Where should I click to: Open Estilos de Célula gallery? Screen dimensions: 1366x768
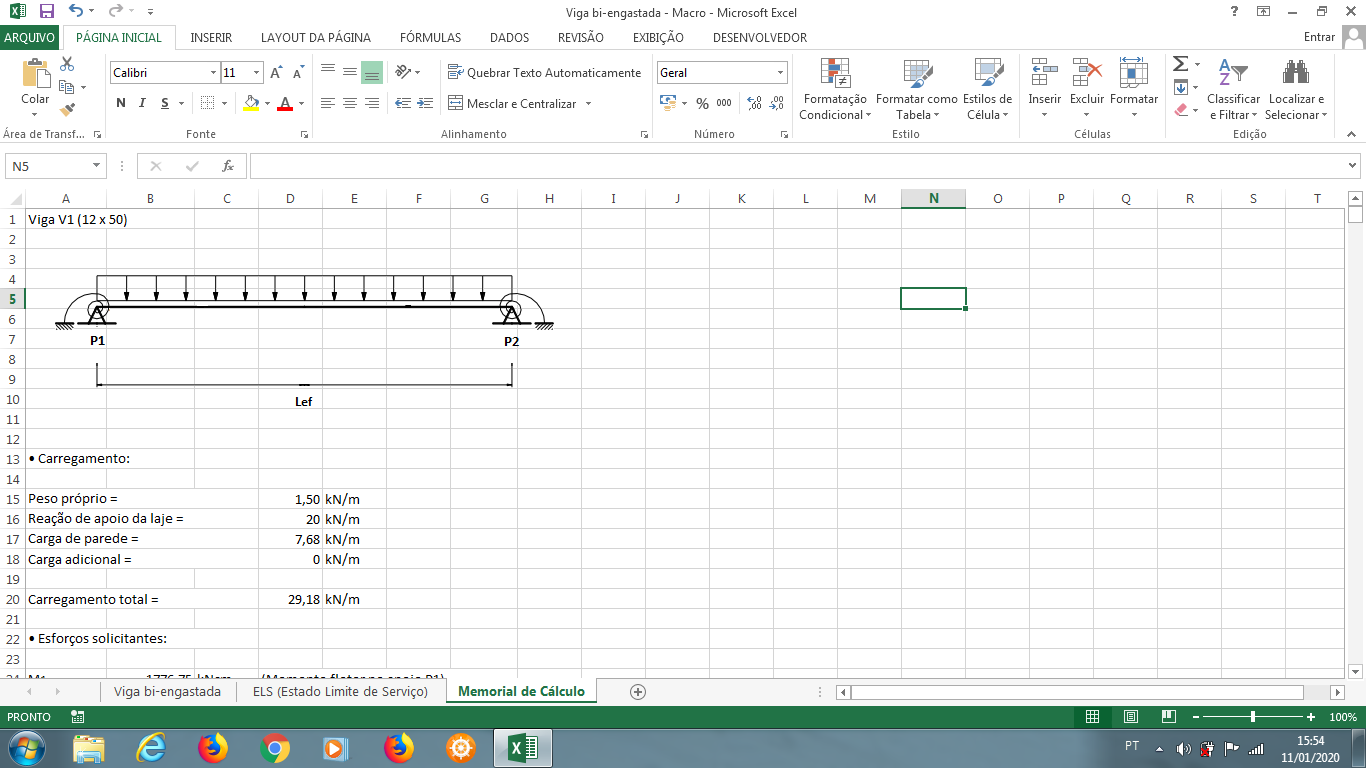[987, 90]
